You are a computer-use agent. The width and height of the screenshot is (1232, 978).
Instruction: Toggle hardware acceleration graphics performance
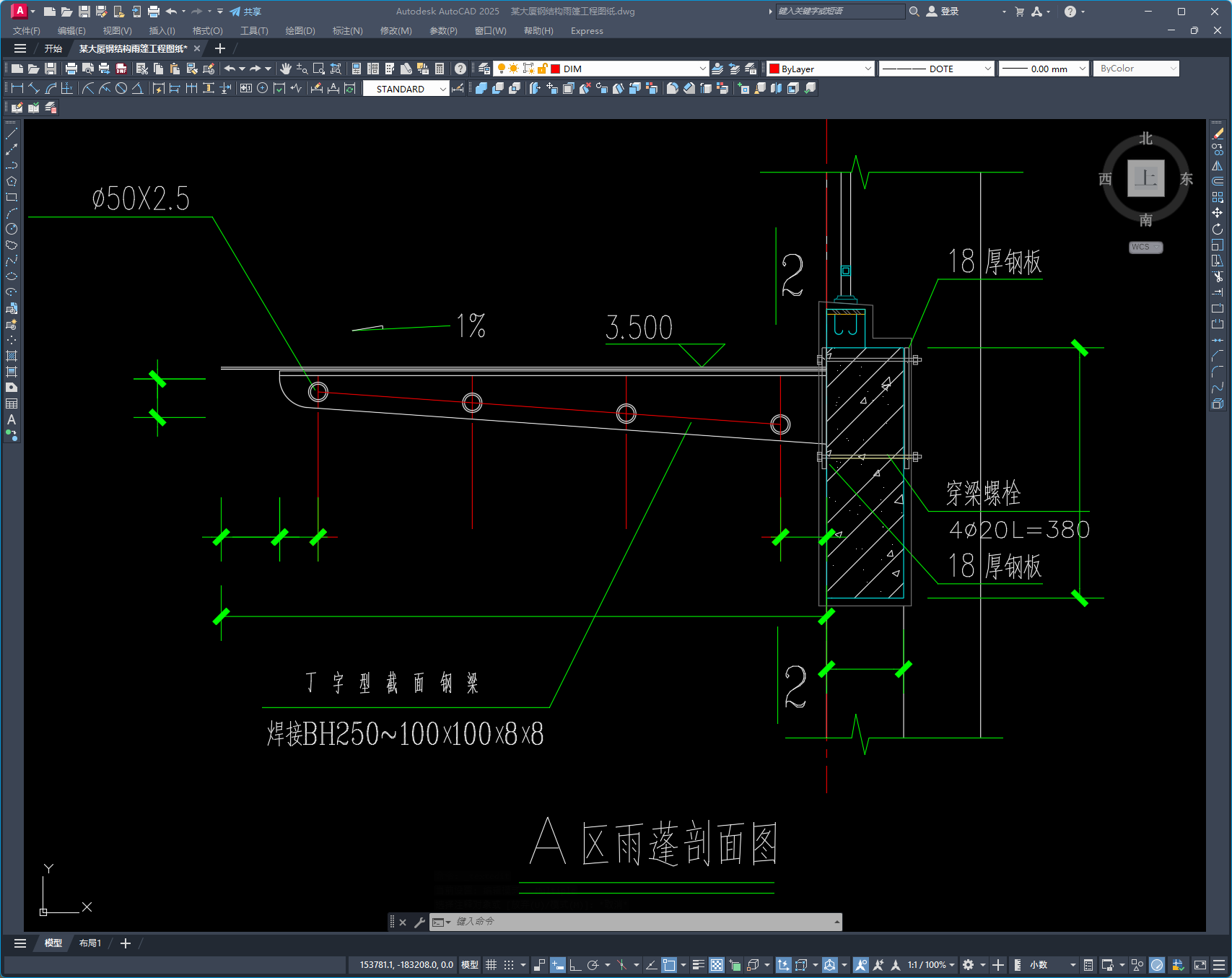point(1157,965)
